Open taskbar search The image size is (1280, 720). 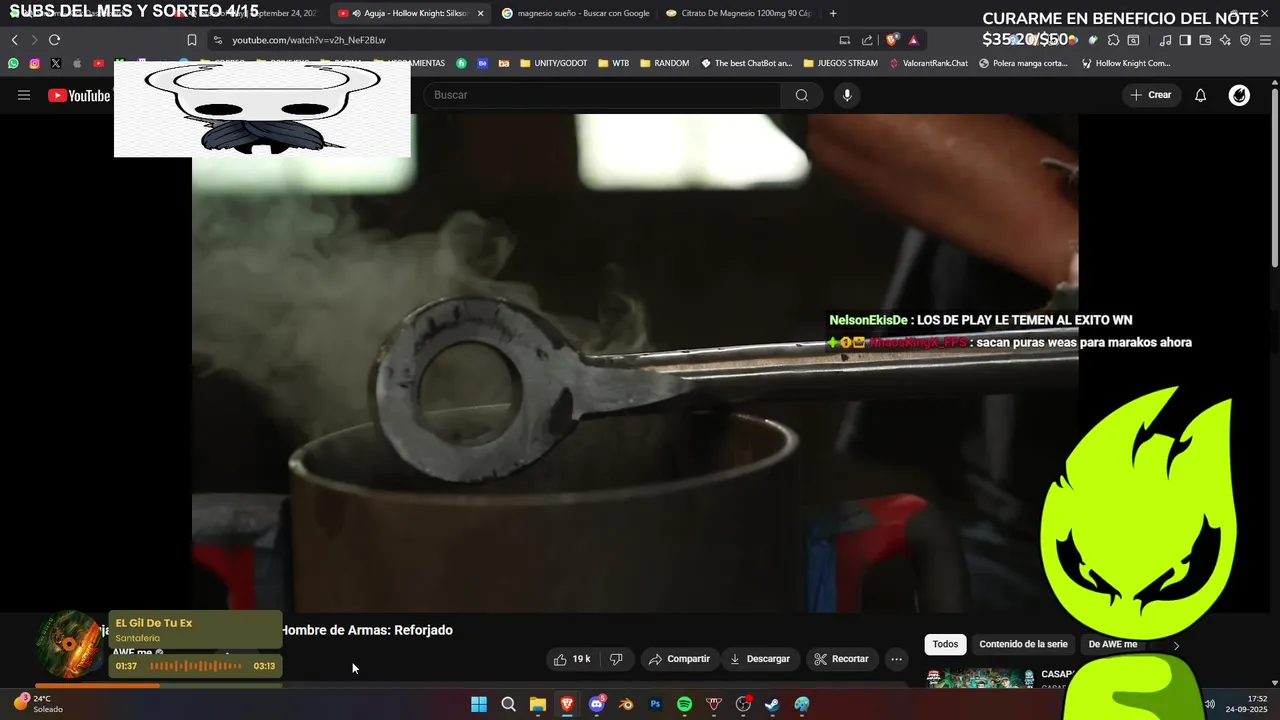tap(508, 704)
